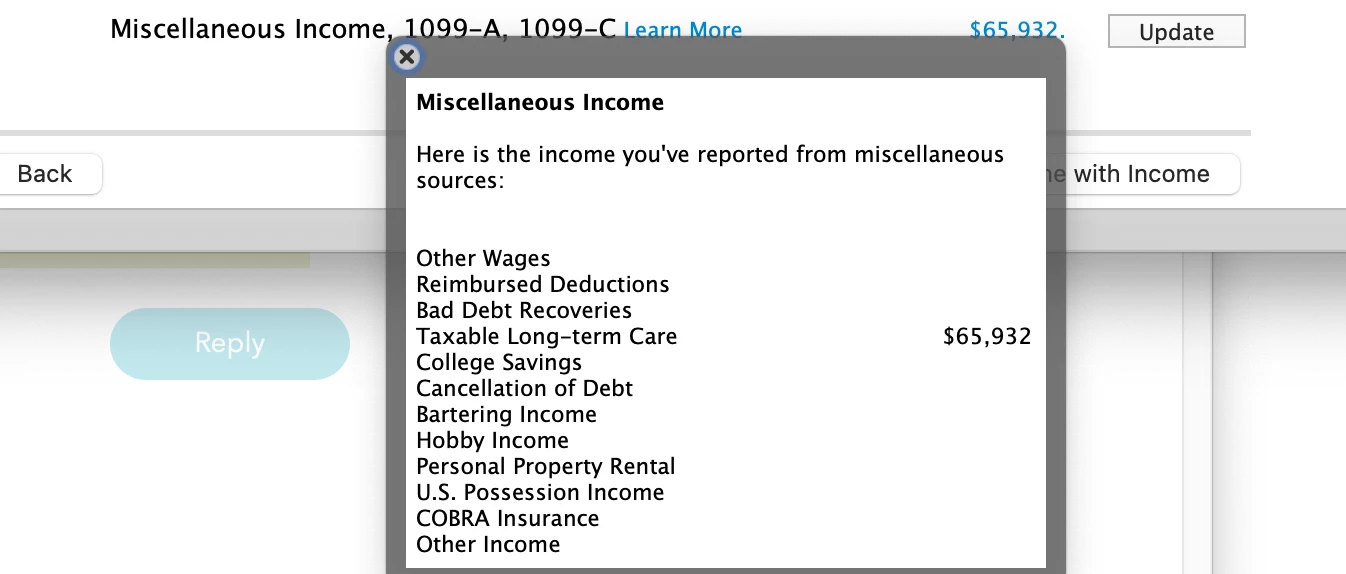This screenshot has height=574, width=1346.
Task: Click the Update button for Miscellaneous Income
Action: tap(1176, 31)
